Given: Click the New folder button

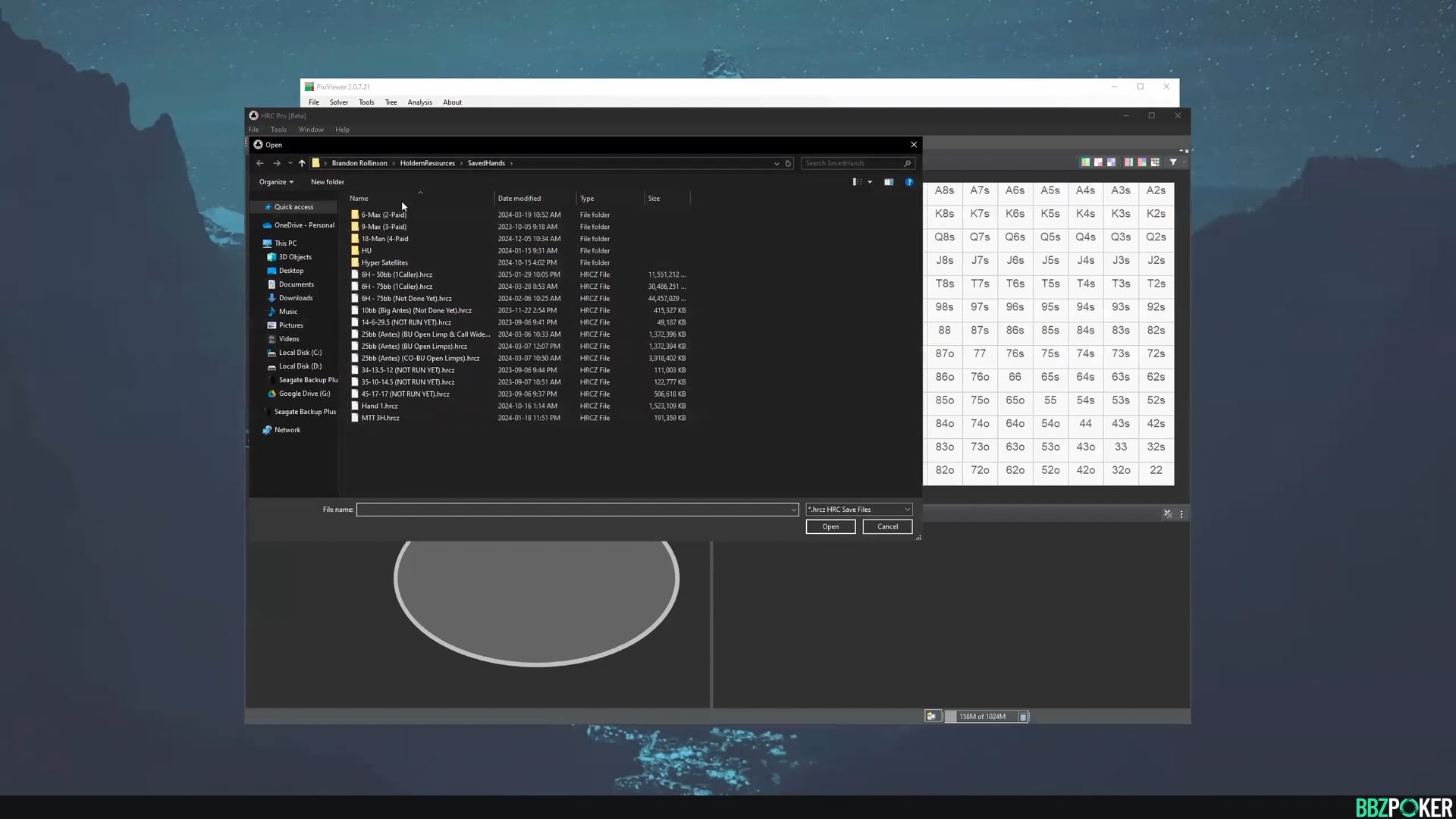Looking at the screenshot, I should tap(327, 182).
